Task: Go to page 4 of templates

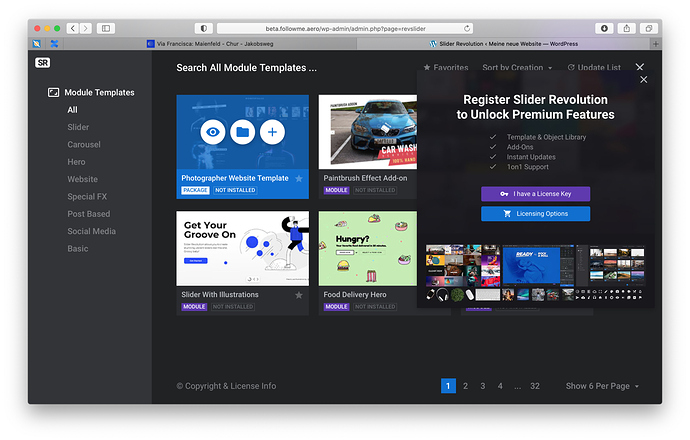Action: click(500, 386)
